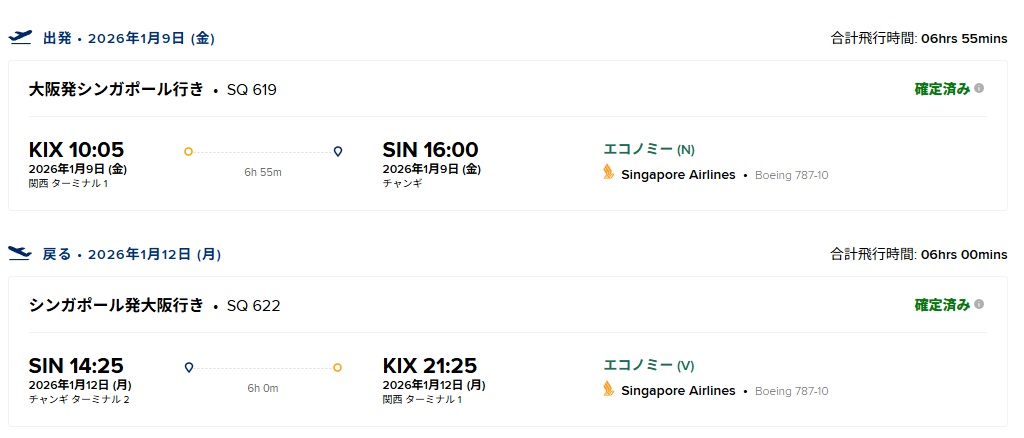Click the departure airplane icon

[x=20, y=38]
